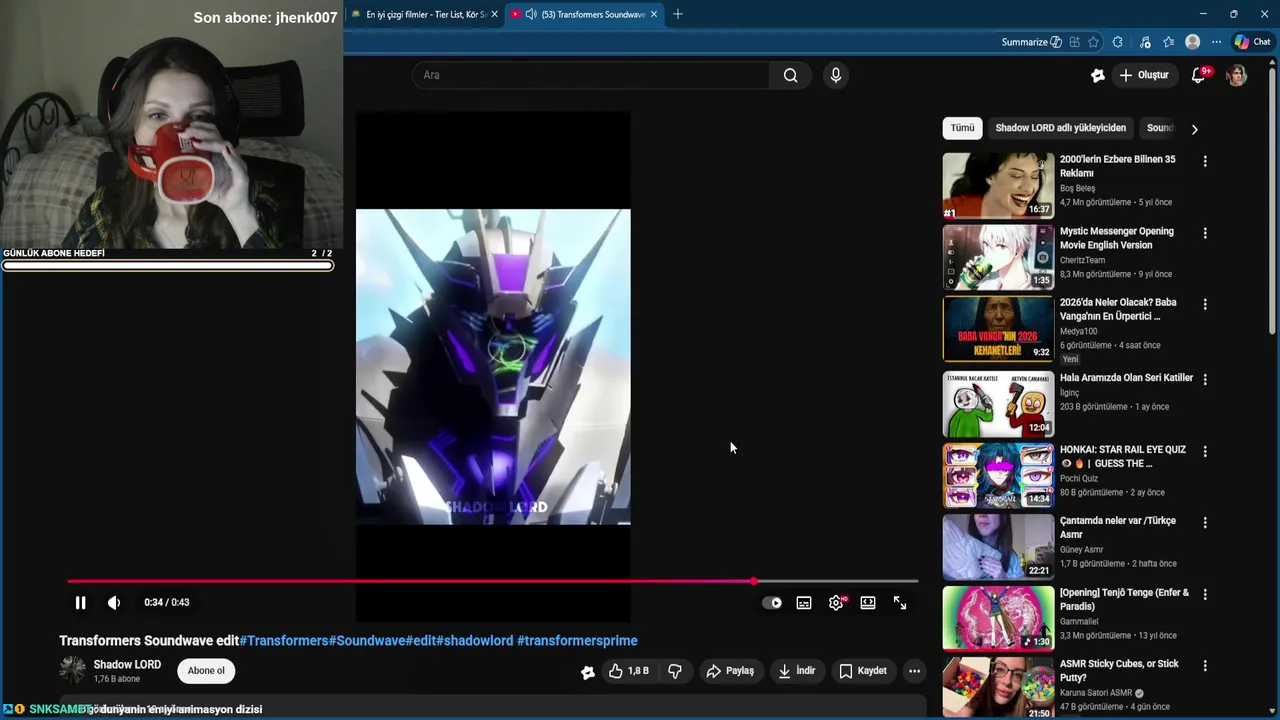Open options for Tenjō Tenge video
The width and height of the screenshot is (1280, 720).
point(1205,594)
